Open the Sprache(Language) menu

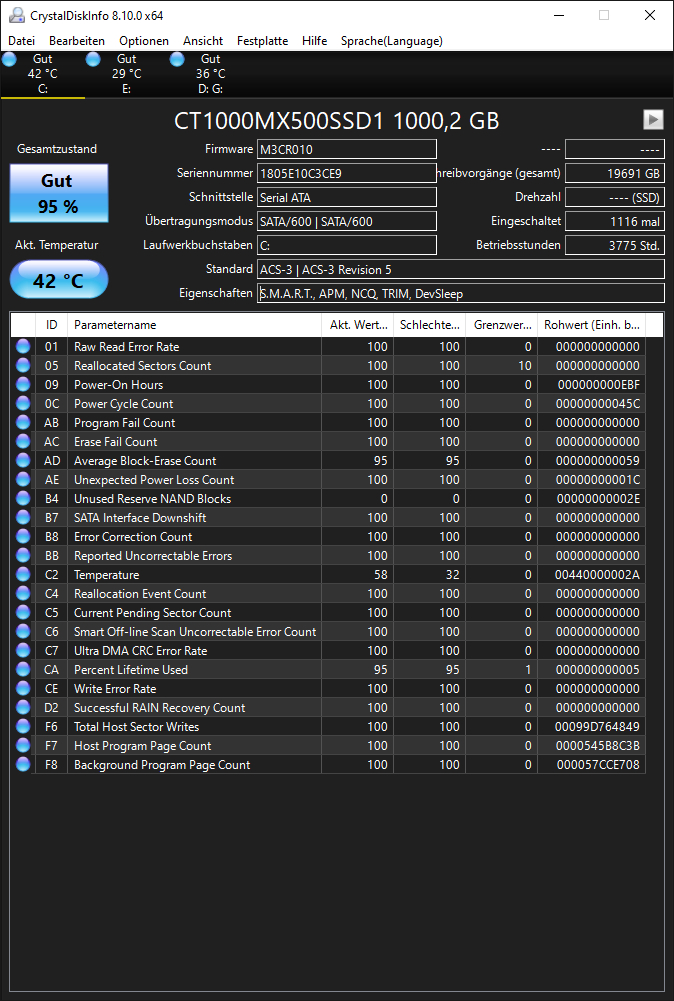pyautogui.click(x=391, y=41)
